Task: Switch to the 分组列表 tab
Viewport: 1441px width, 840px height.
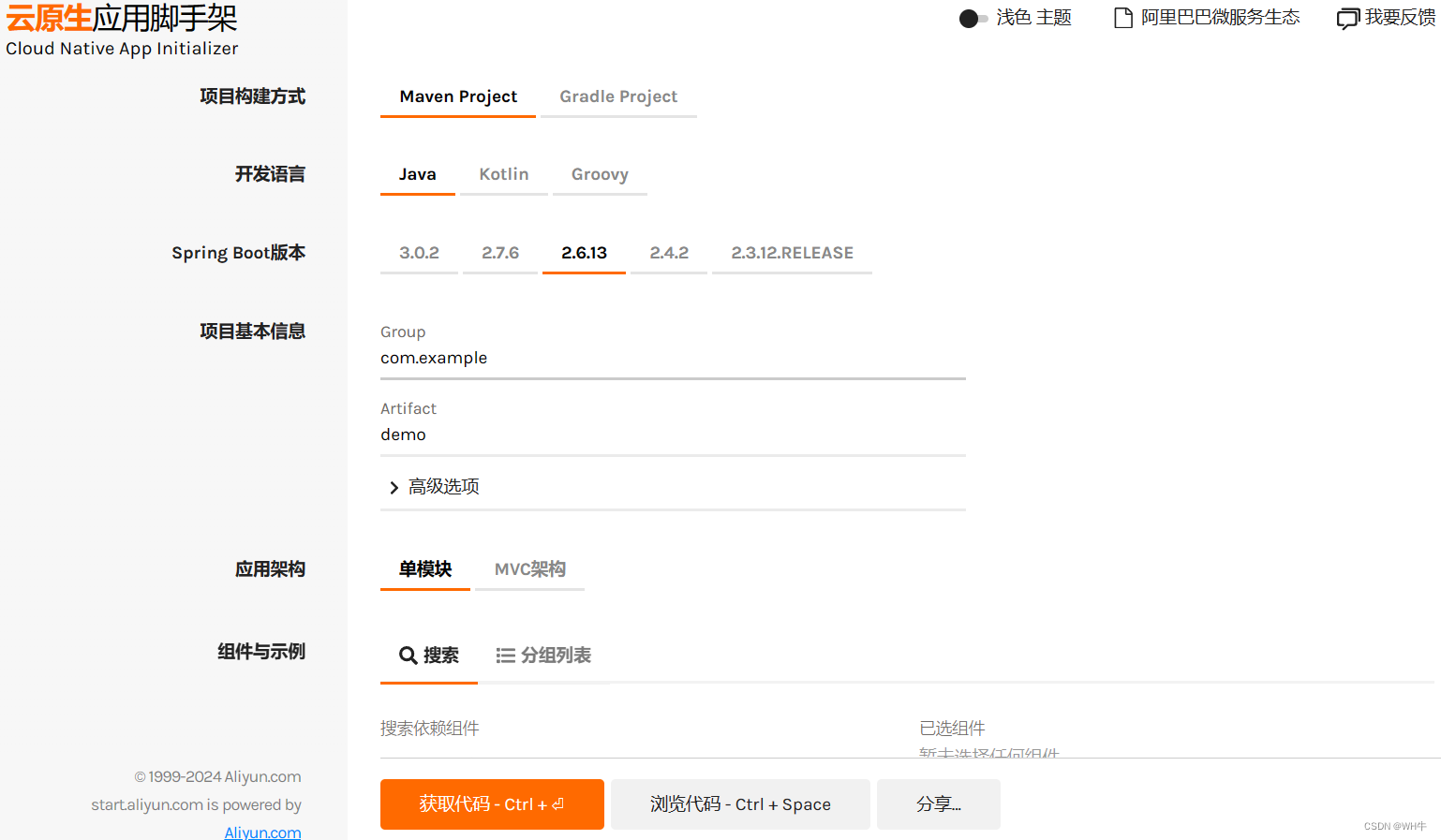Action: 543,656
